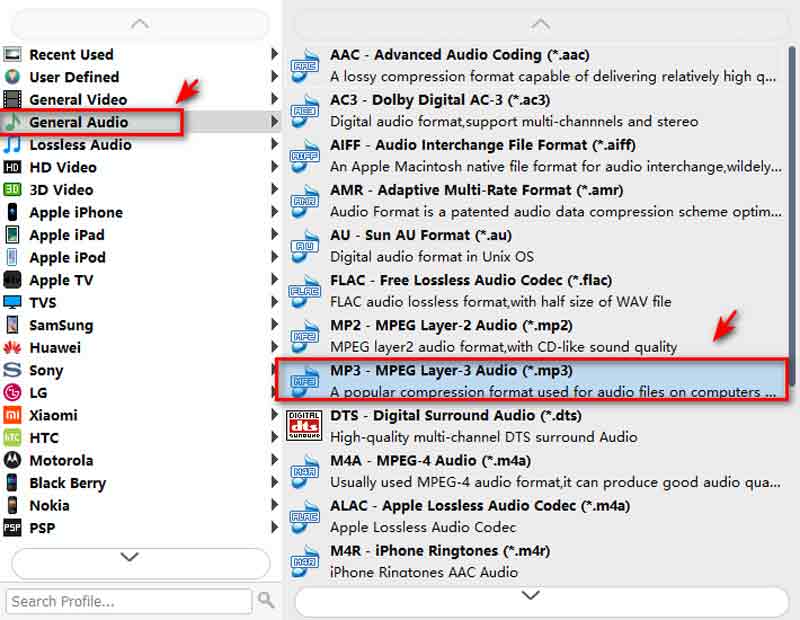The width and height of the screenshot is (800, 620).
Task: Open the HD Video category
Action: (140, 167)
